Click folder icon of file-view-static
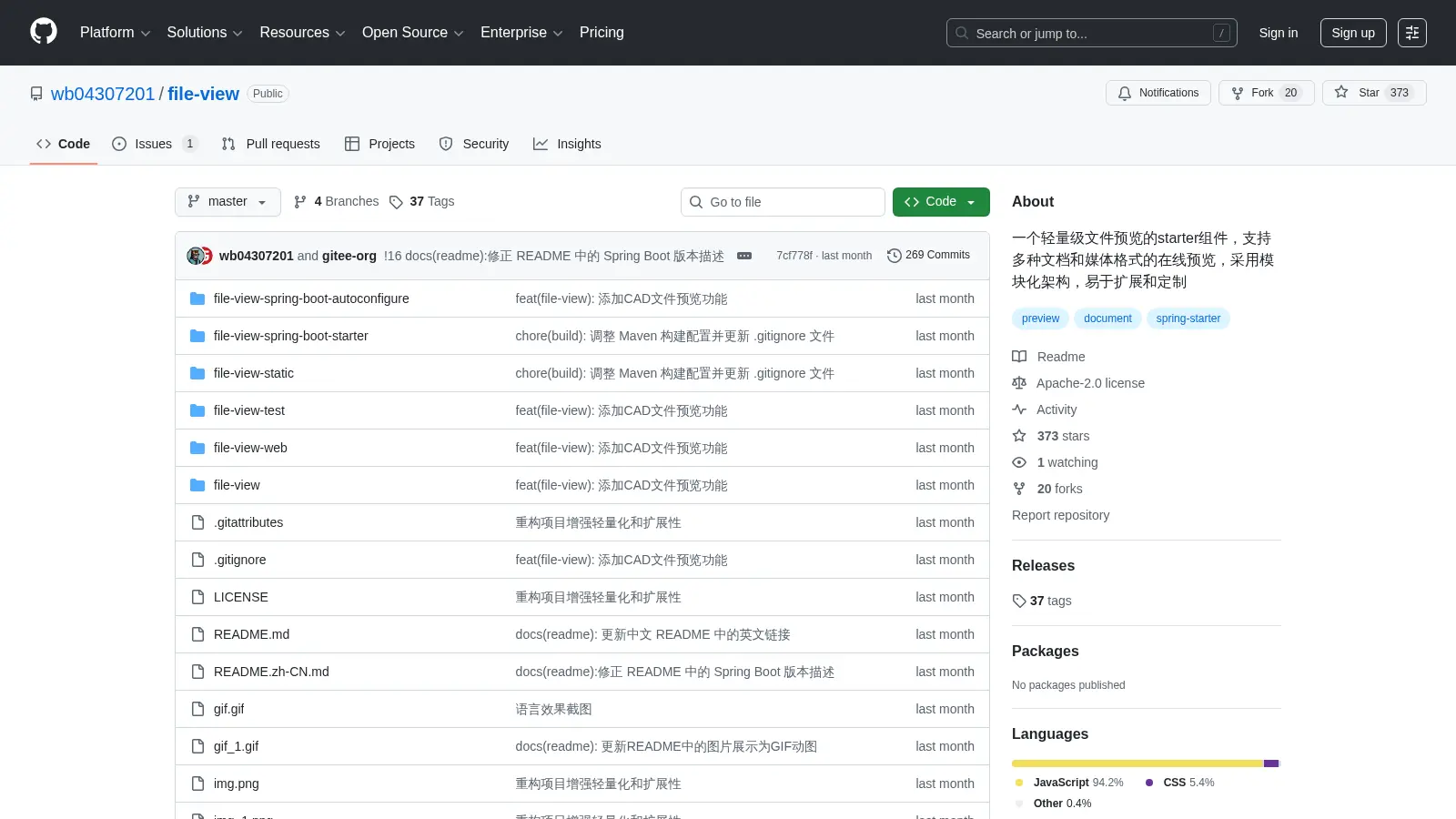 pos(197,373)
